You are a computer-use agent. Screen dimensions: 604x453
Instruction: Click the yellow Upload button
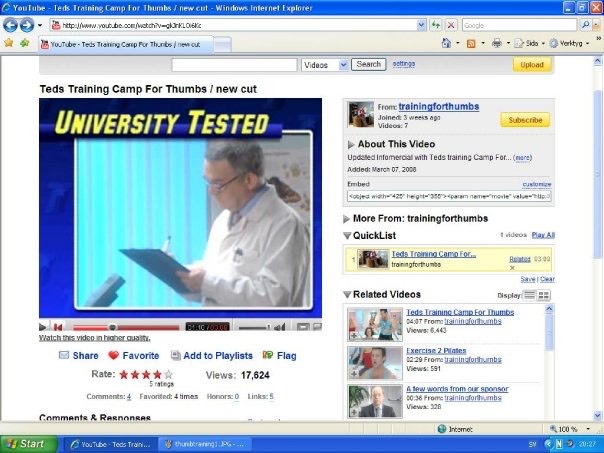coord(532,65)
